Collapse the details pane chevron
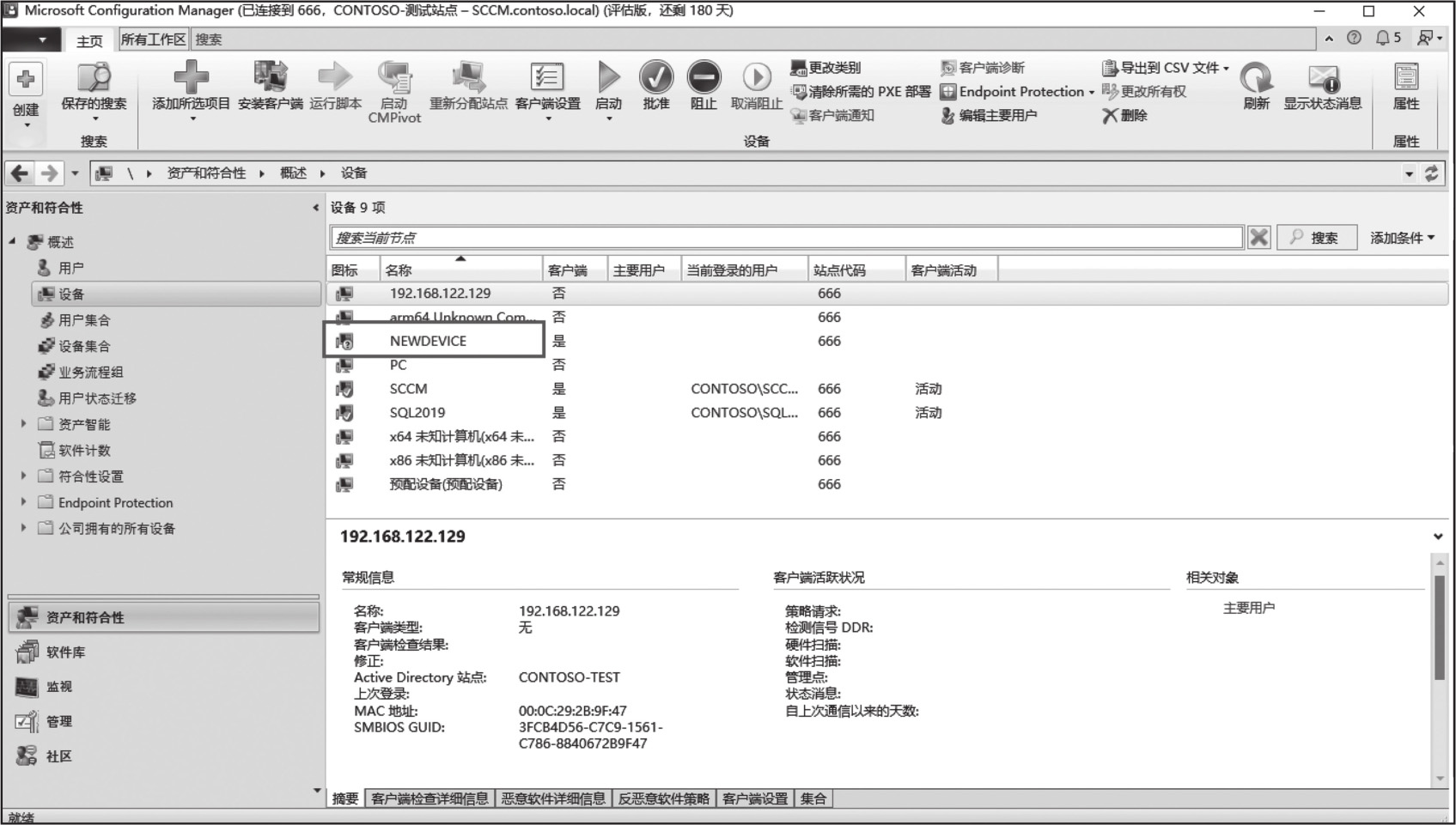This screenshot has height=825, width=1456. [x=1438, y=537]
